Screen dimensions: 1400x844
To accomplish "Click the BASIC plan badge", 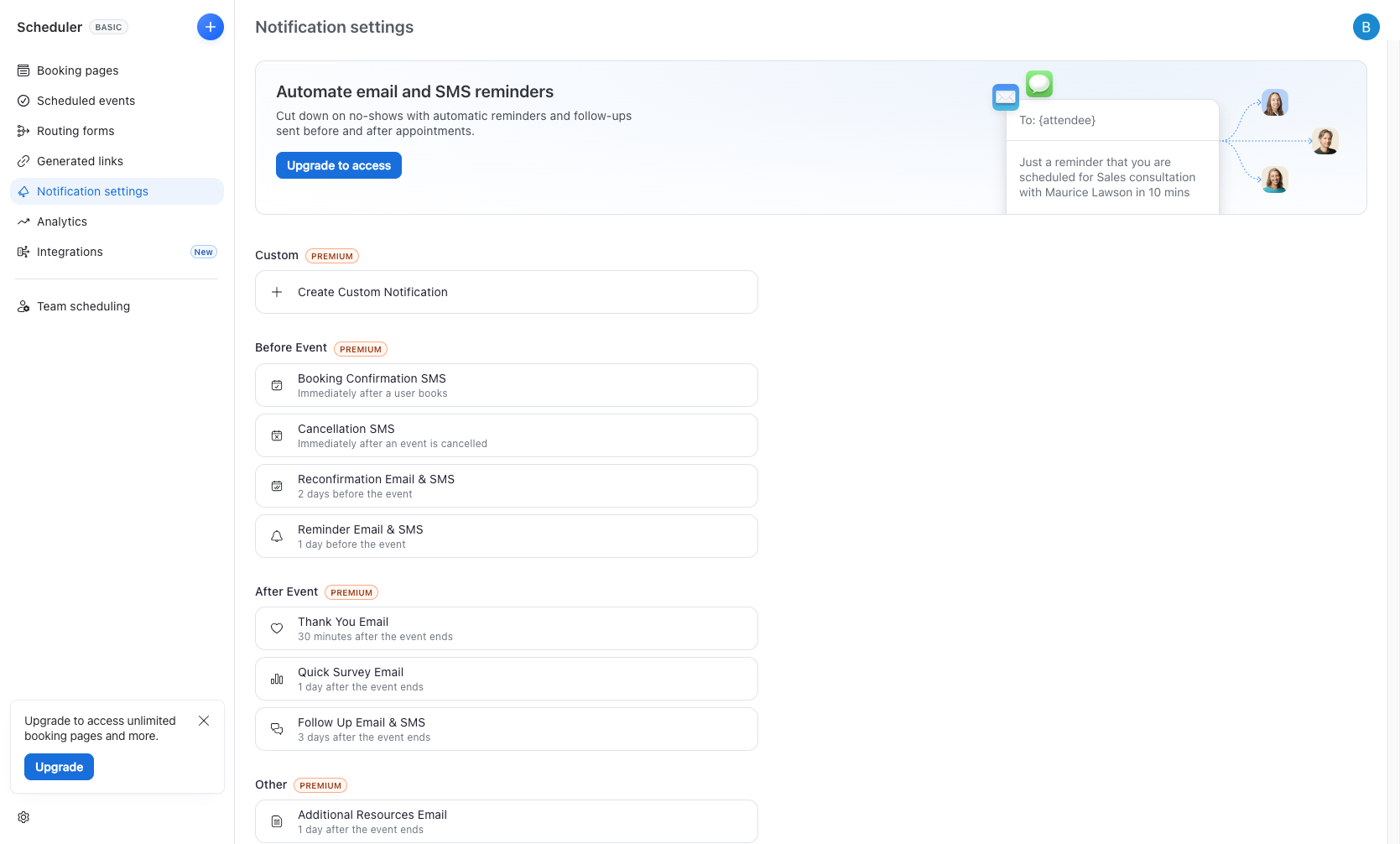I will (x=108, y=27).
